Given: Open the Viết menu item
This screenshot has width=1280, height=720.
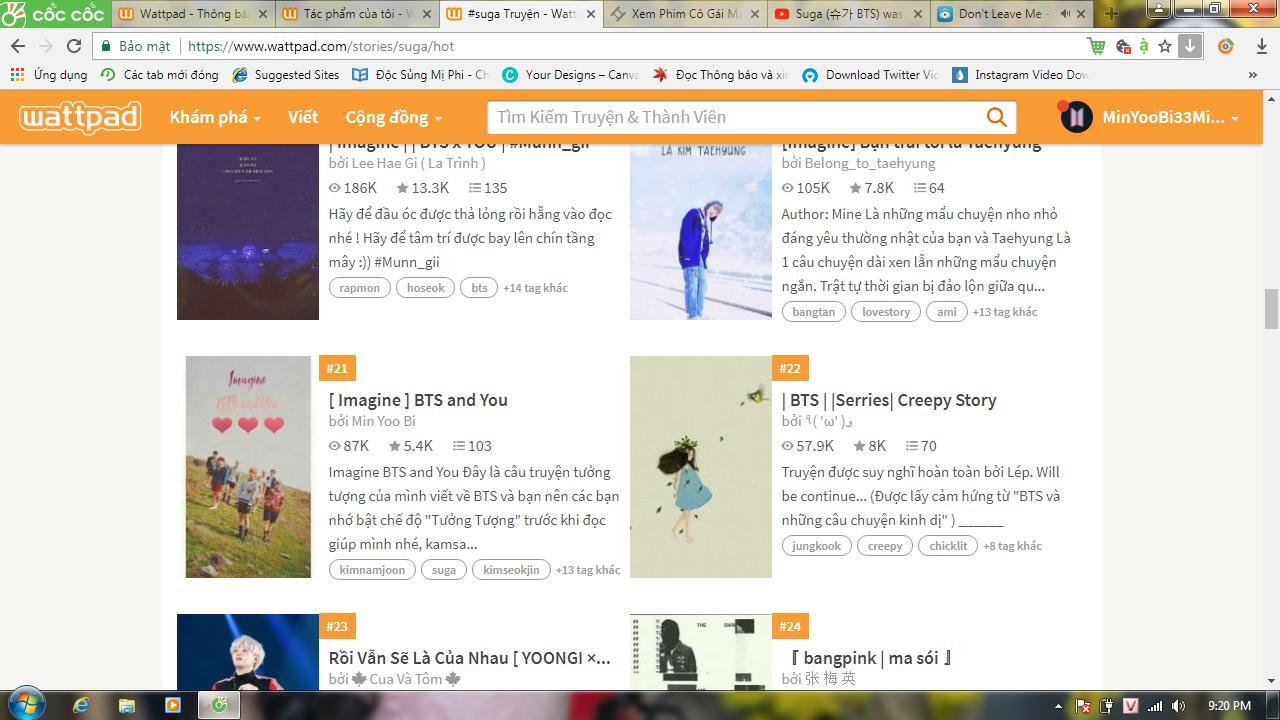Looking at the screenshot, I should [x=303, y=117].
